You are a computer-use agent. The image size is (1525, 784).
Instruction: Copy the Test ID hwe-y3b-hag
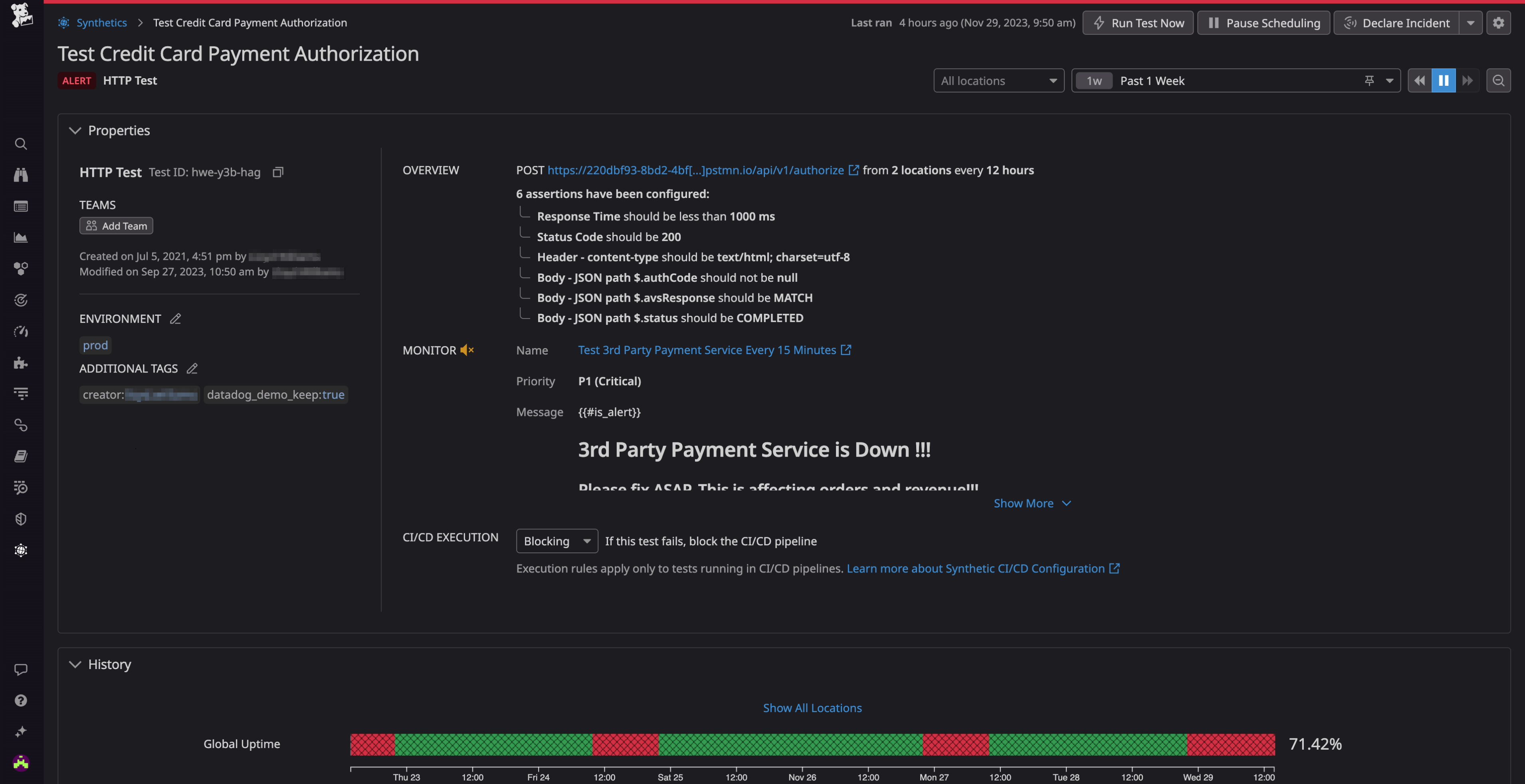(277, 172)
